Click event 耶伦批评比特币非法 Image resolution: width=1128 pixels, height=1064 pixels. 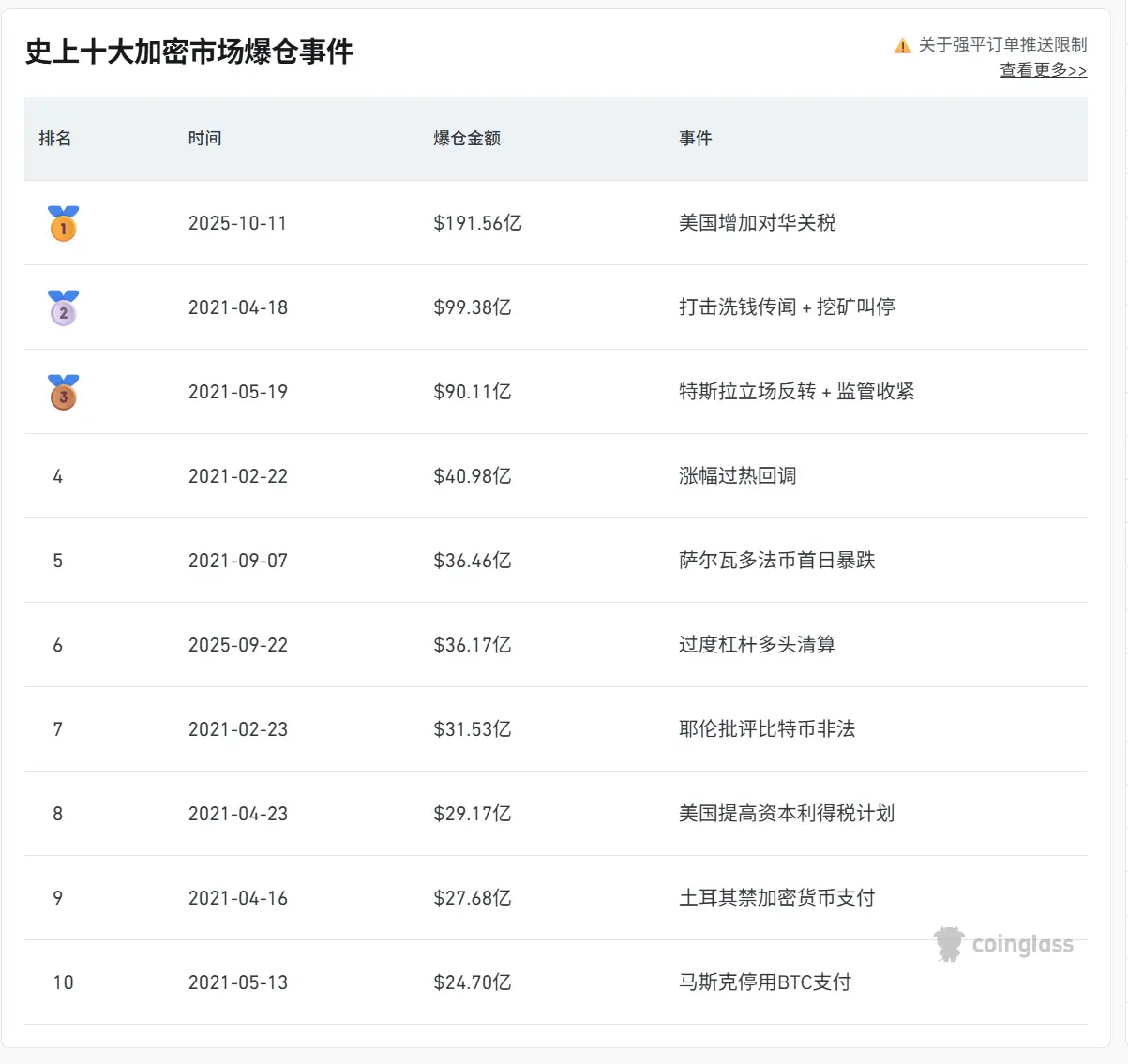pyautogui.click(x=767, y=729)
